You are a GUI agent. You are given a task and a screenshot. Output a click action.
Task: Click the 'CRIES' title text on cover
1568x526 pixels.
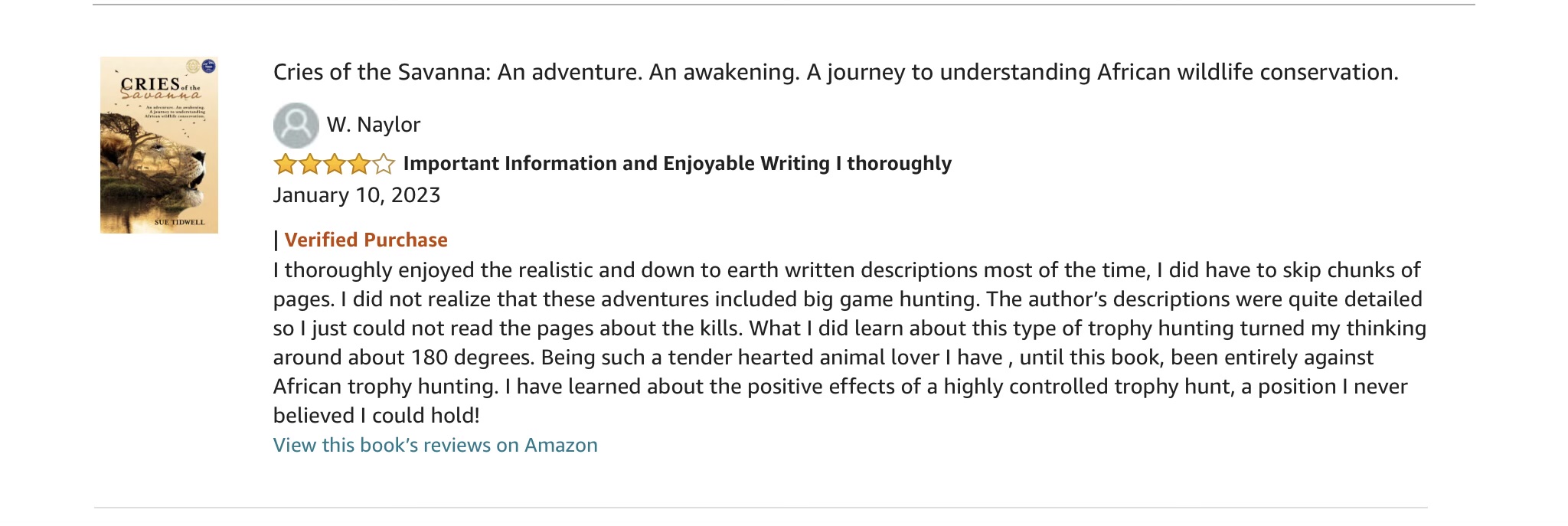(x=150, y=83)
